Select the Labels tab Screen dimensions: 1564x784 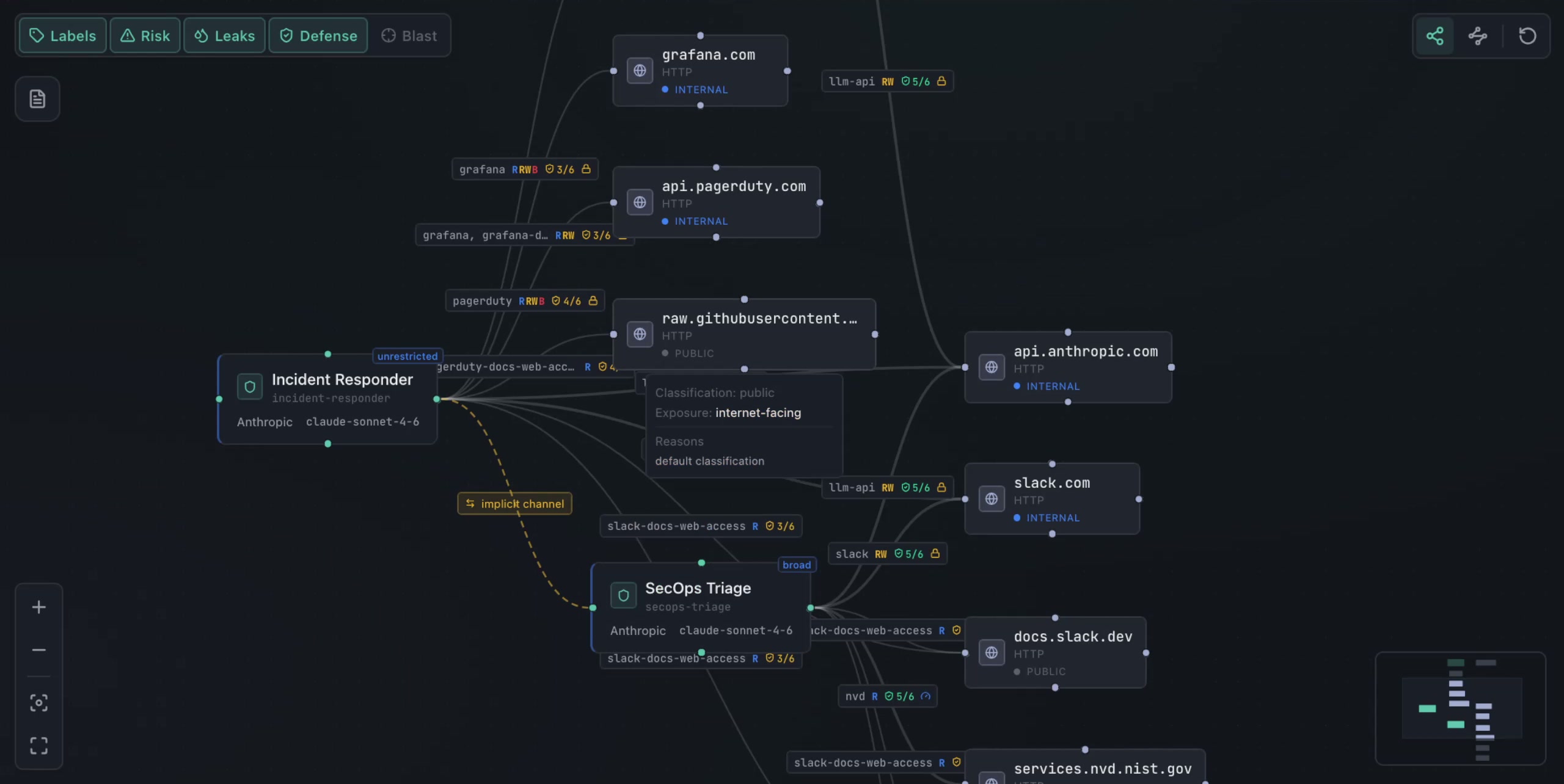(x=62, y=35)
